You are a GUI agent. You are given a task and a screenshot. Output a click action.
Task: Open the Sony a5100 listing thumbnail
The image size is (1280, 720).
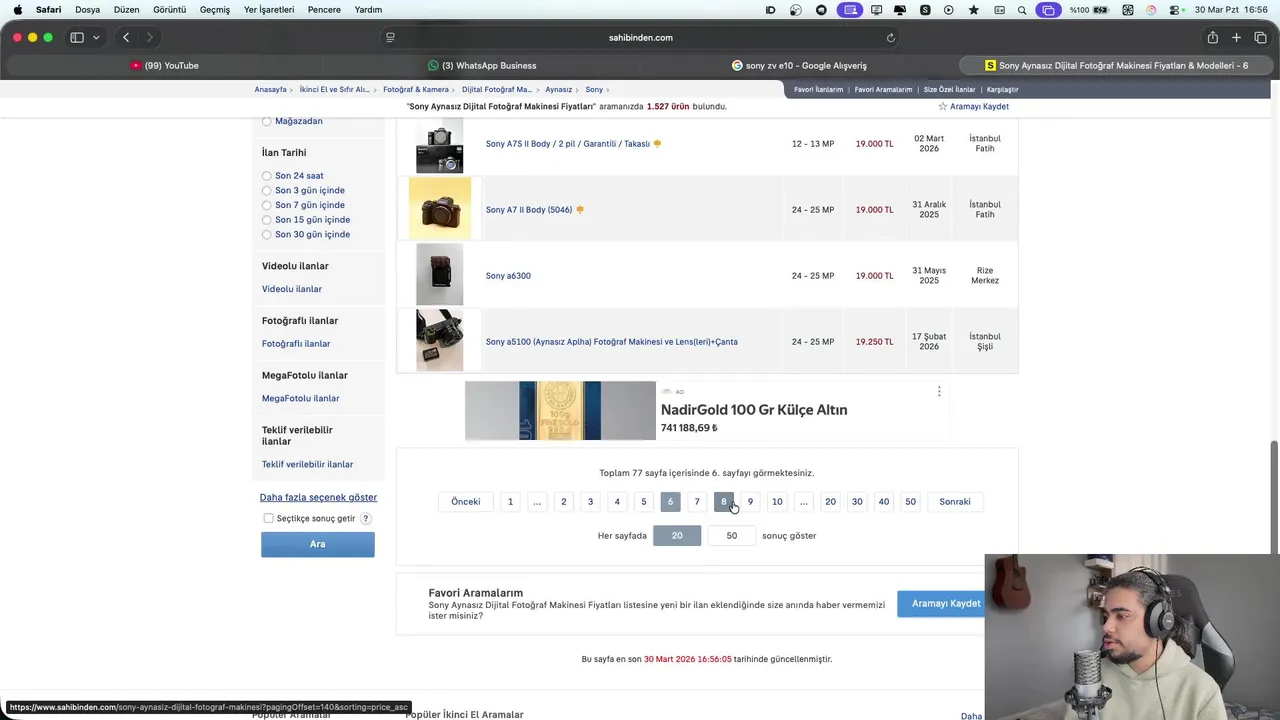pos(440,341)
